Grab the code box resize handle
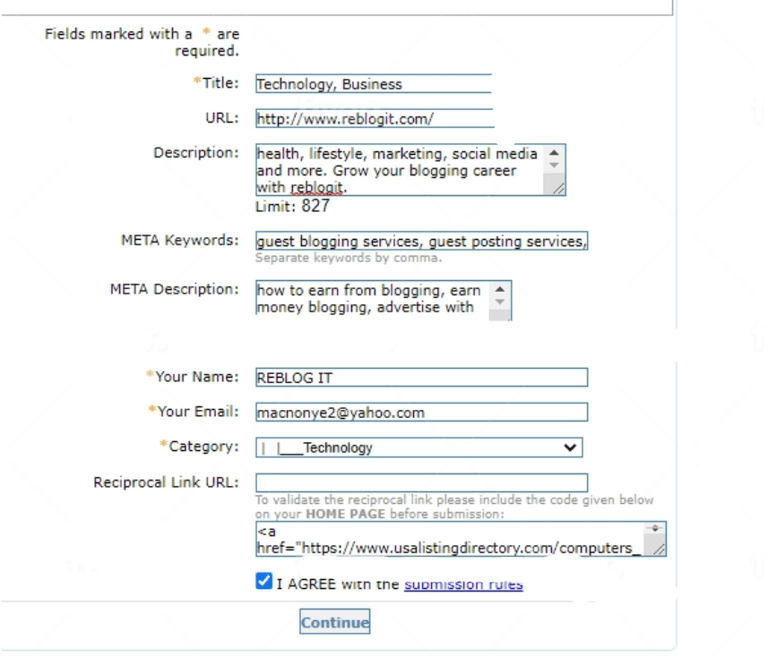The height and width of the screenshot is (656, 768). [658, 548]
